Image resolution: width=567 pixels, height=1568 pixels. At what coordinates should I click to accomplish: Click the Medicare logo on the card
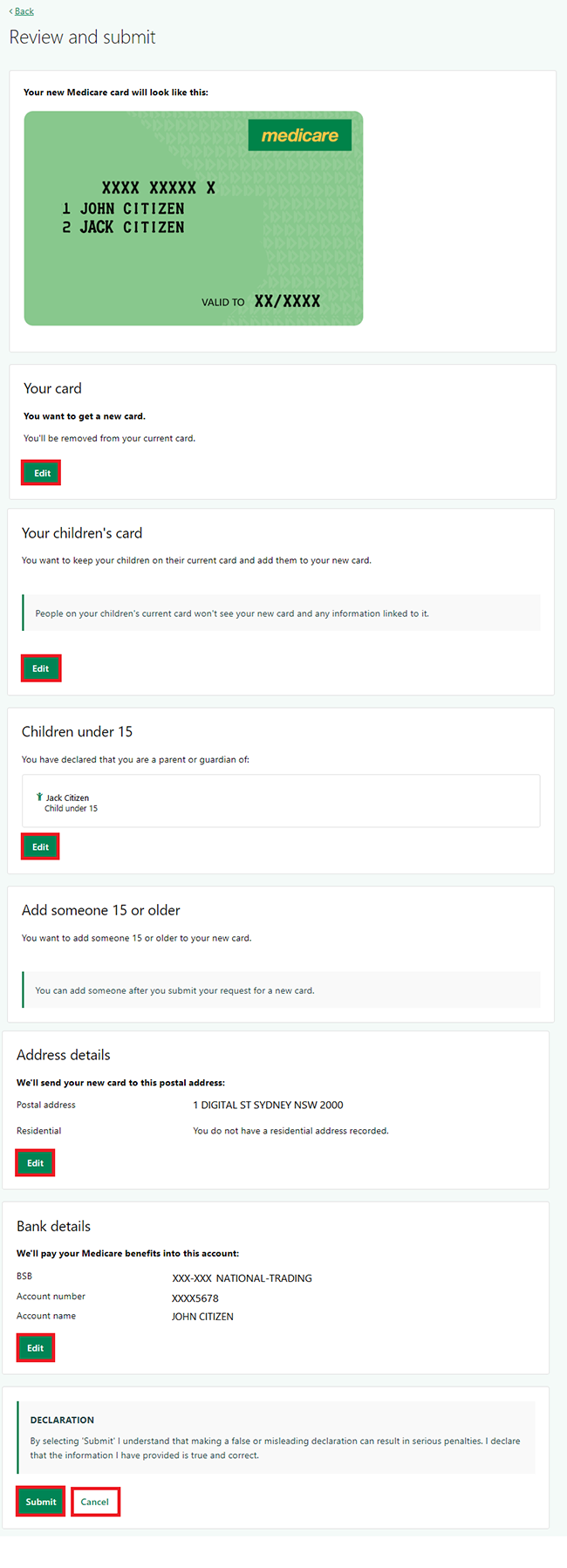point(299,135)
